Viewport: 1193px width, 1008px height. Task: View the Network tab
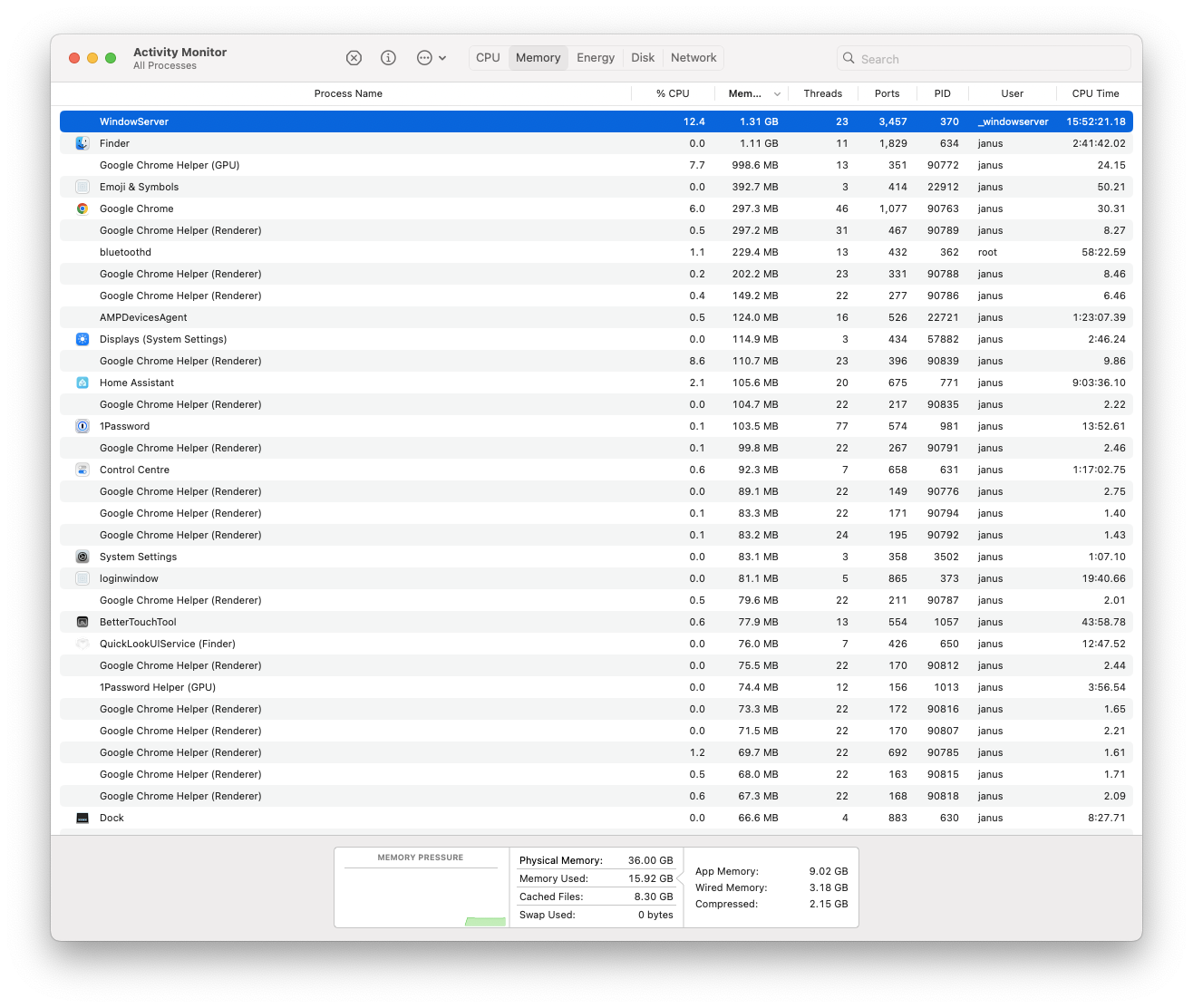pos(693,58)
